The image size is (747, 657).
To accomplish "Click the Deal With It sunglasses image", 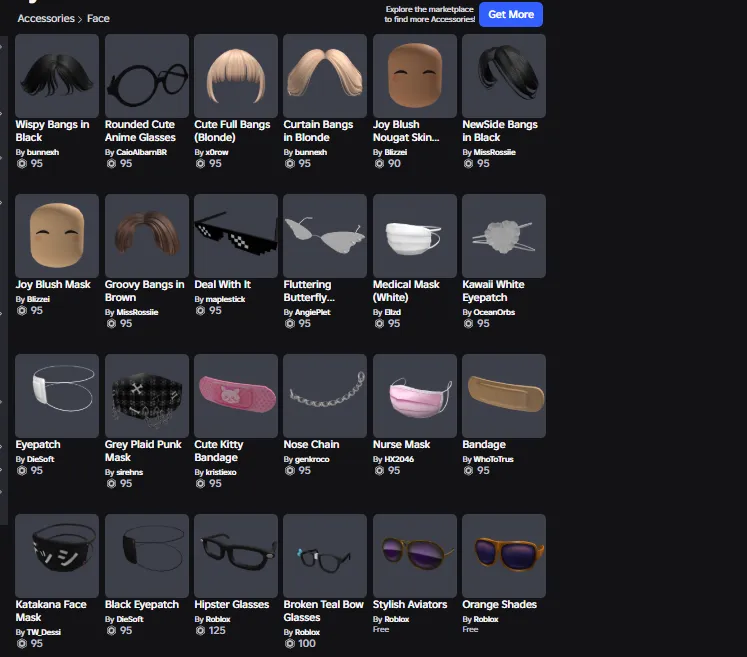I will [236, 236].
